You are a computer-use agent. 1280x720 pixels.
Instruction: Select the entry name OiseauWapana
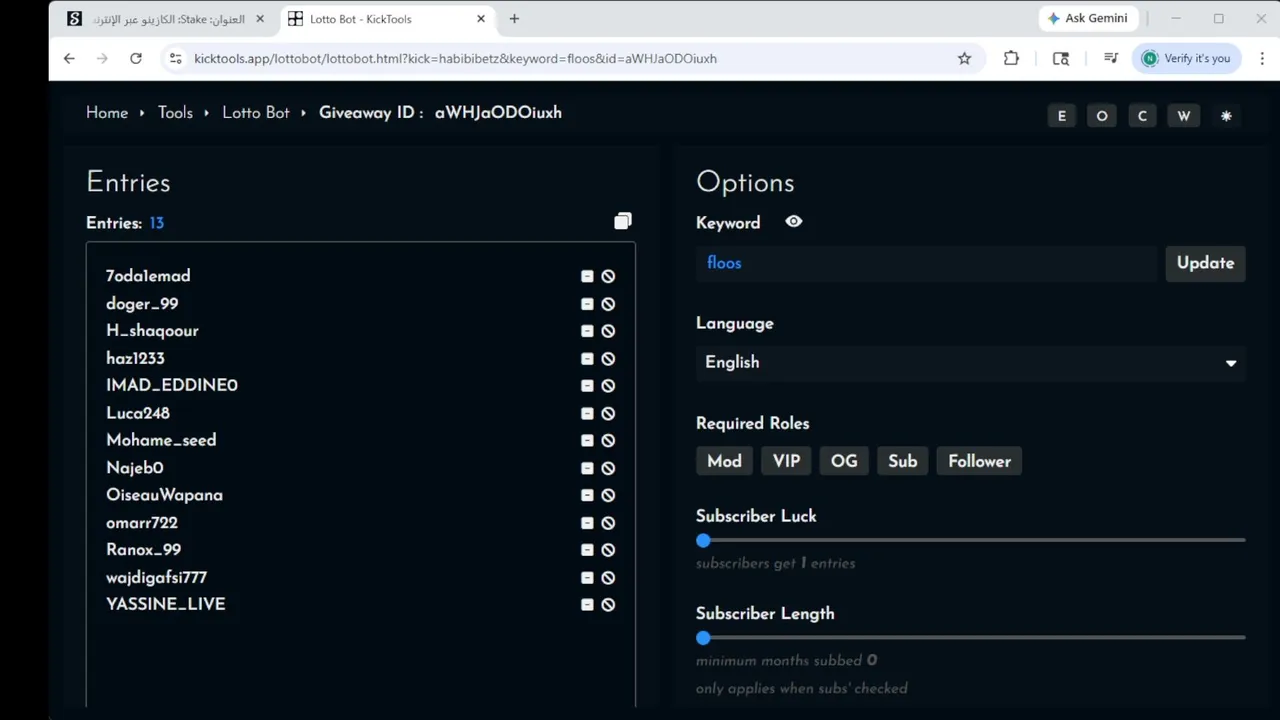(x=164, y=495)
